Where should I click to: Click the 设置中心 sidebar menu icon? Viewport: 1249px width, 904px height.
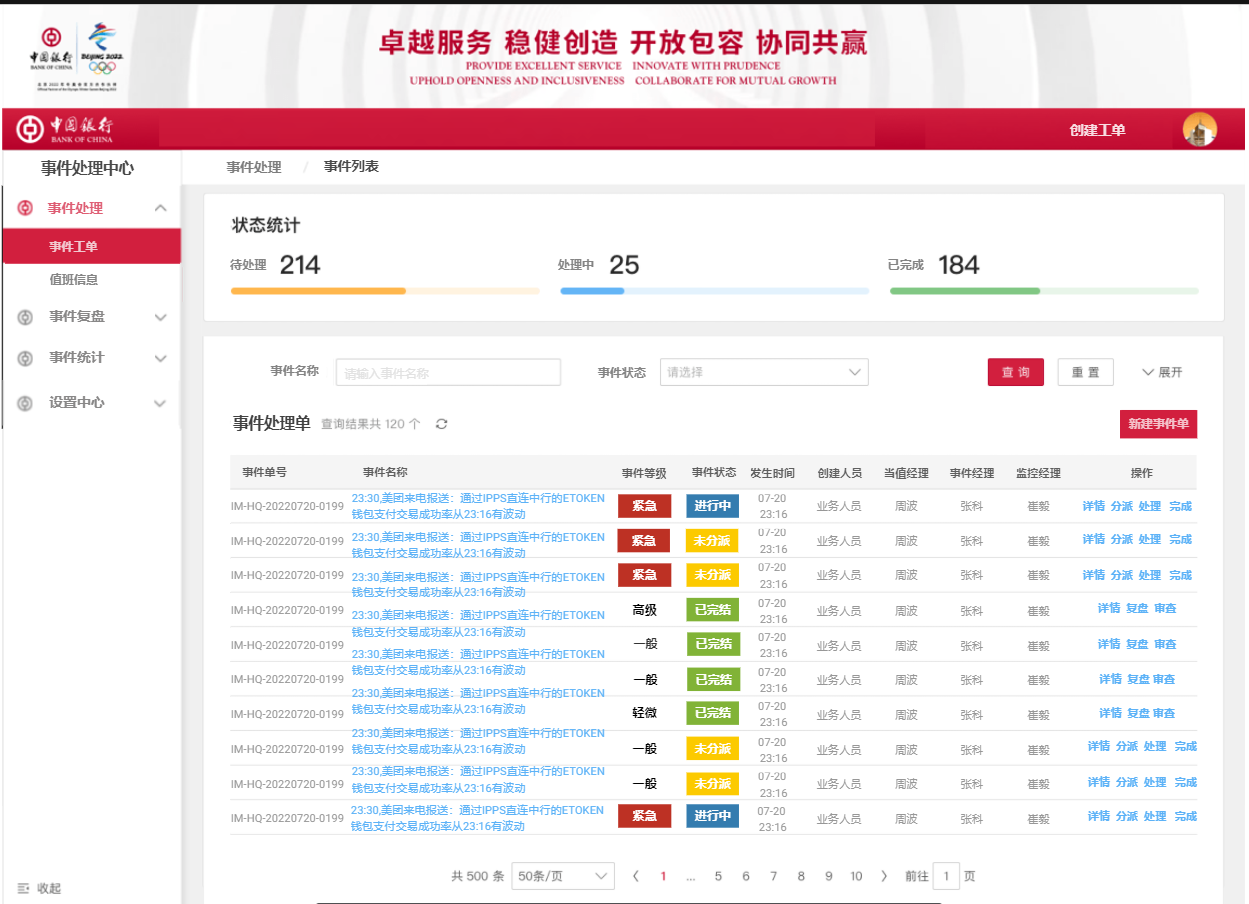[x=25, y=403]
